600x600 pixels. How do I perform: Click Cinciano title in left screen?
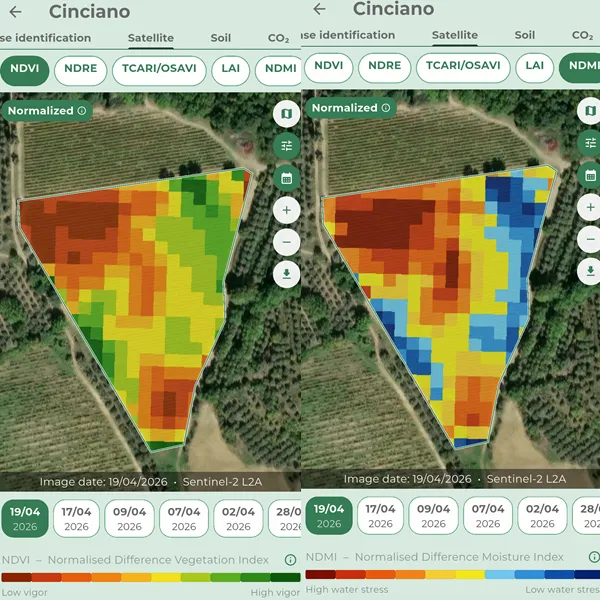pyautogui.click(x=90, y=12)
